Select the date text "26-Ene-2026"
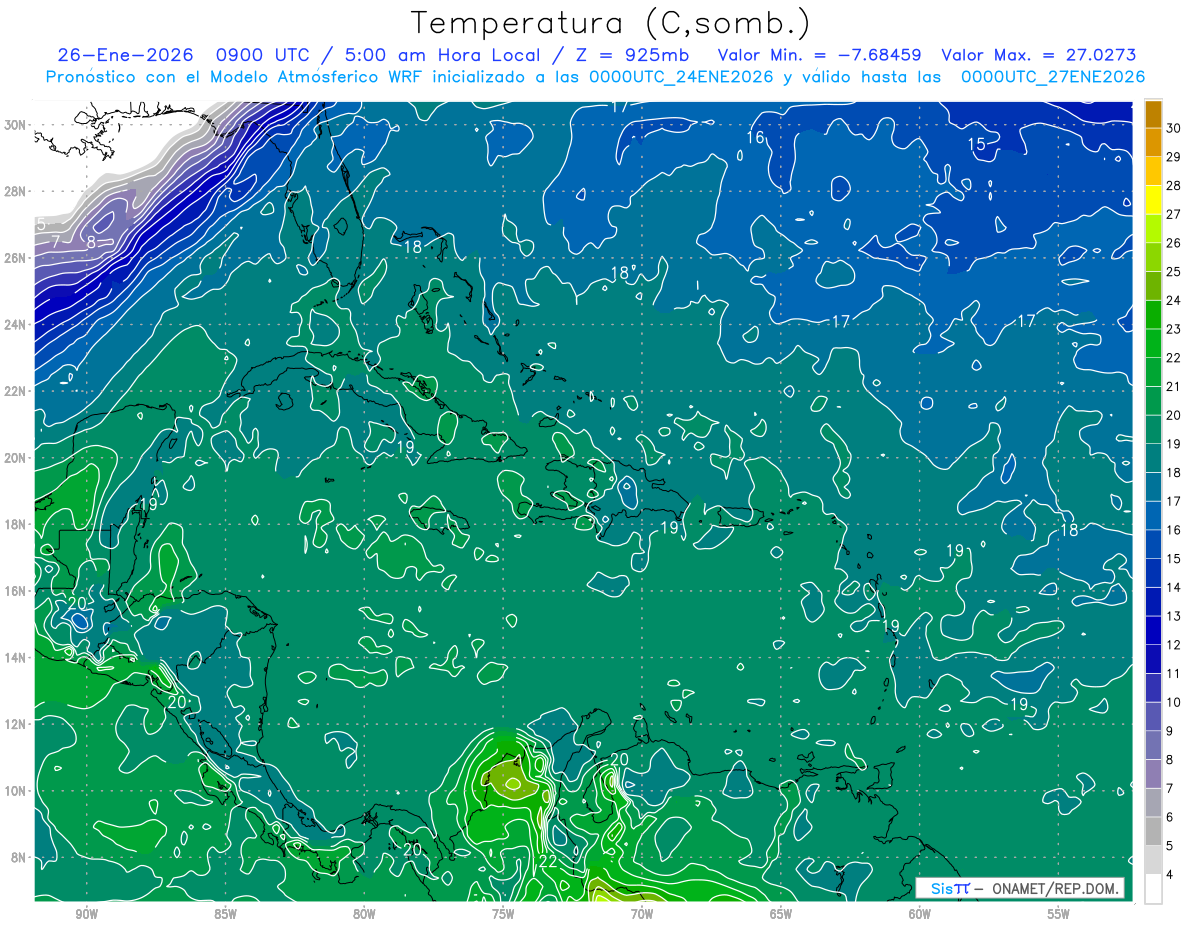This screenshot has height=927, width=1200. tap(123, 55)
